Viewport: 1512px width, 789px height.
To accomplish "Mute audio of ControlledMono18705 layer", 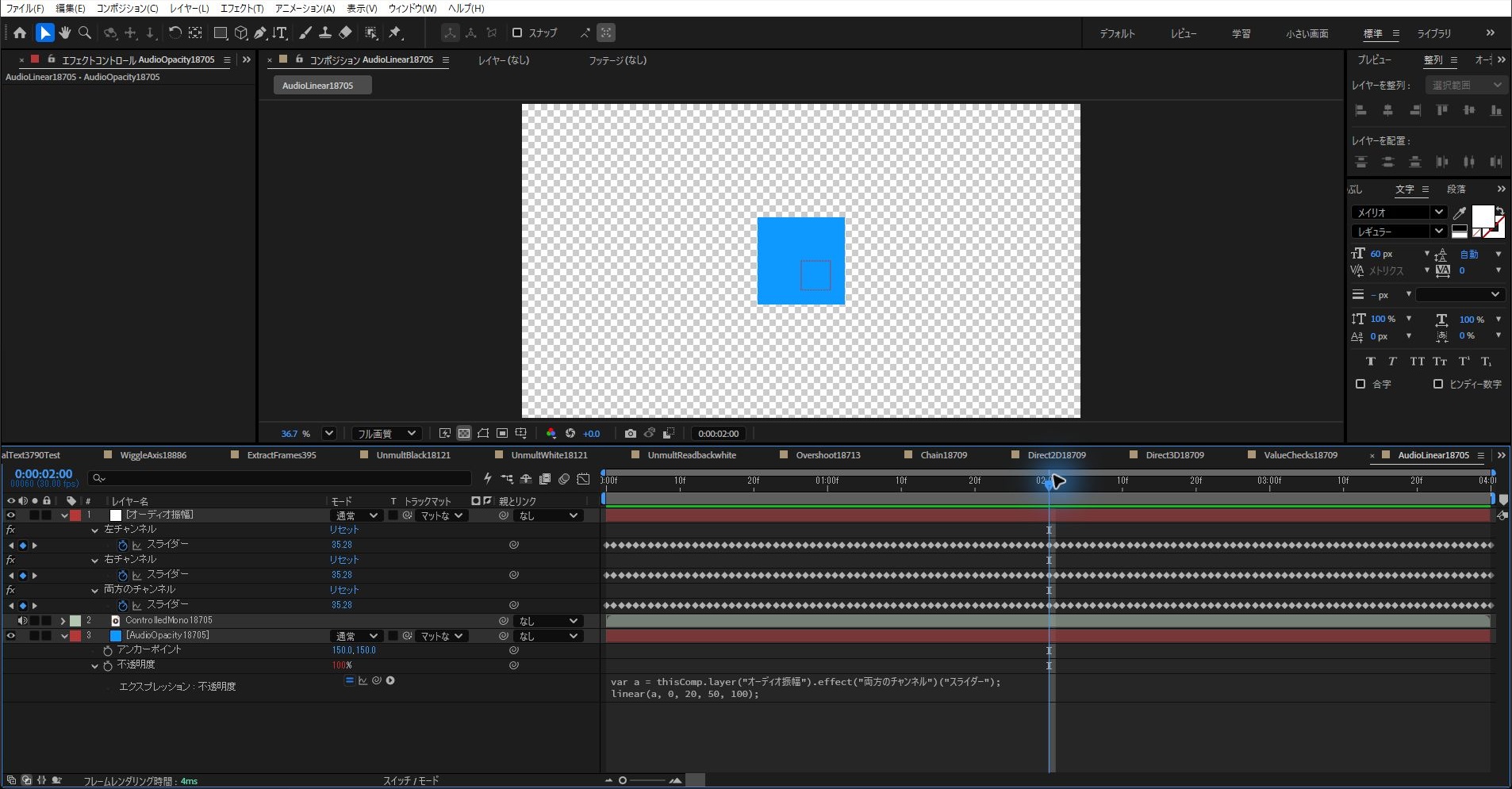I will click(x=23, y=621).
